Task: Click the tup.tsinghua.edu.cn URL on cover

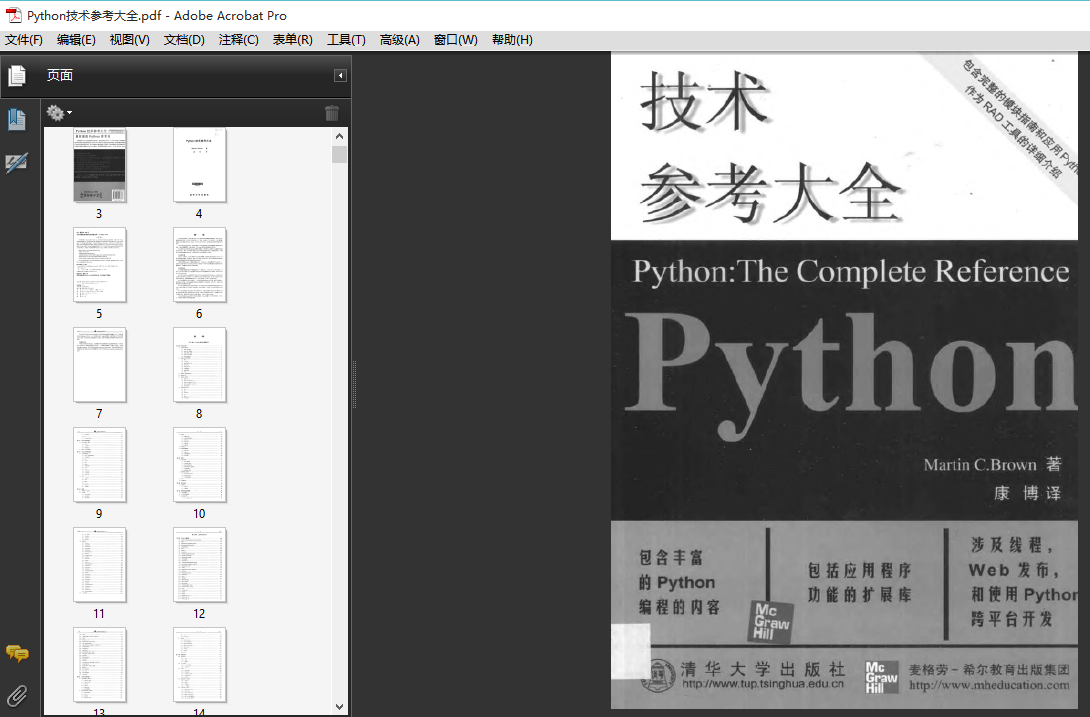Action: [x=763, y=684]
